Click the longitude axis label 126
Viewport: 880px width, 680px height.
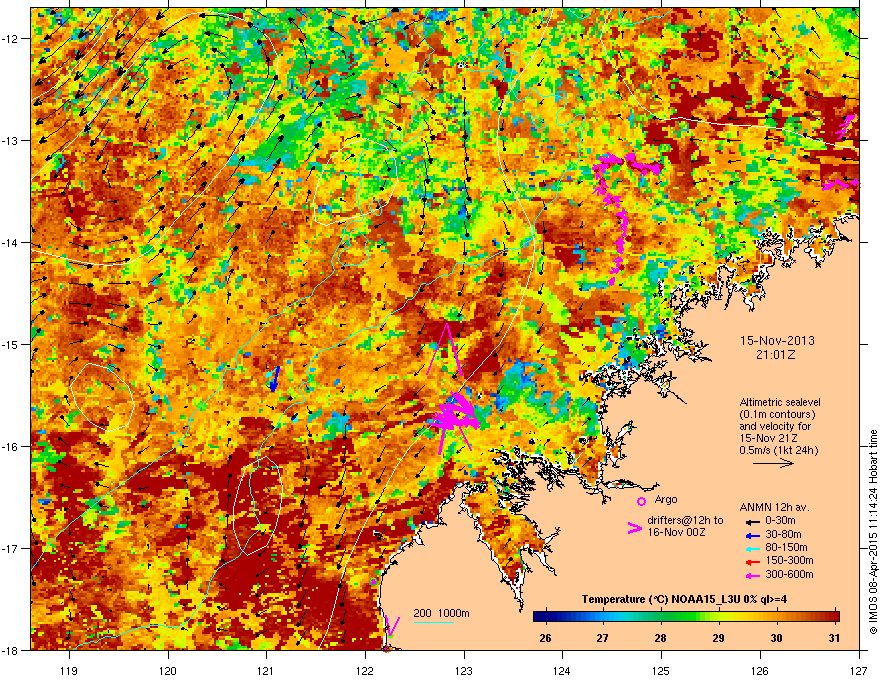(x=760, y=670)
